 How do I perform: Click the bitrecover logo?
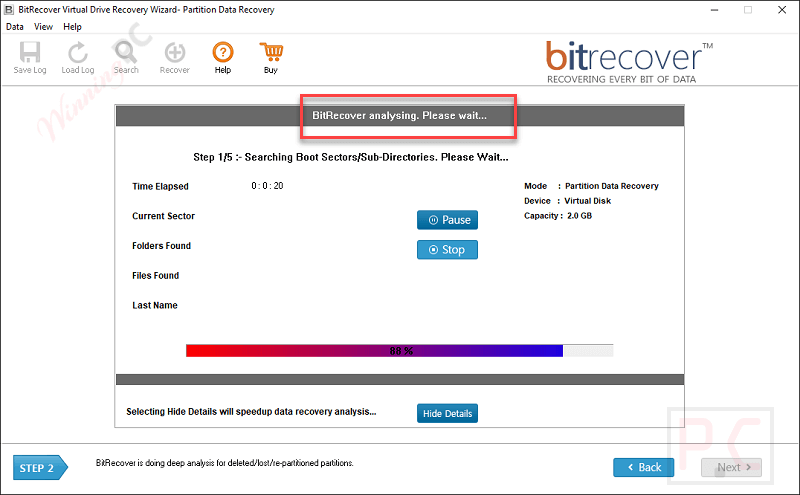pyautogui.click(x=629, y=62)
